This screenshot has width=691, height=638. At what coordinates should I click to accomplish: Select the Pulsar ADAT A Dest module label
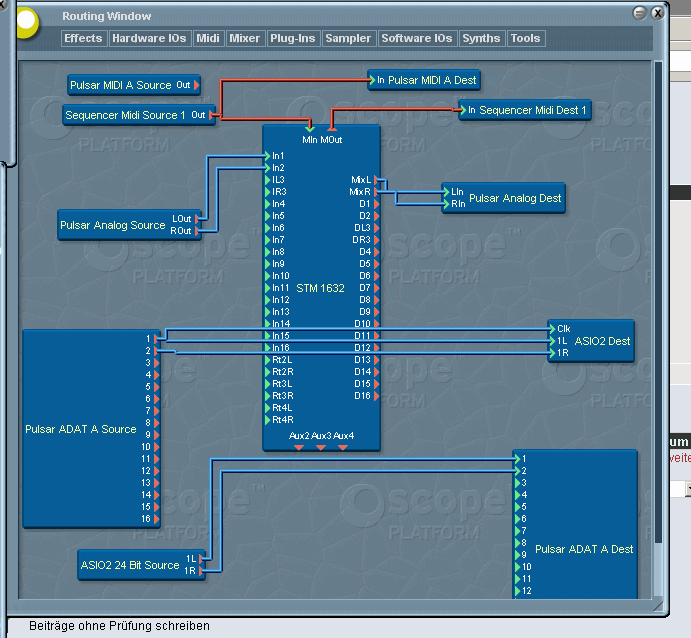point(584,549)
